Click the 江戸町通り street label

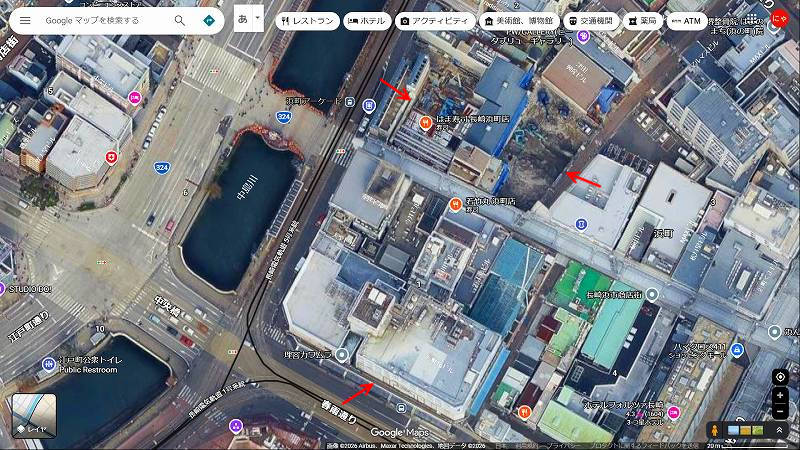click(x=29, y=326)
